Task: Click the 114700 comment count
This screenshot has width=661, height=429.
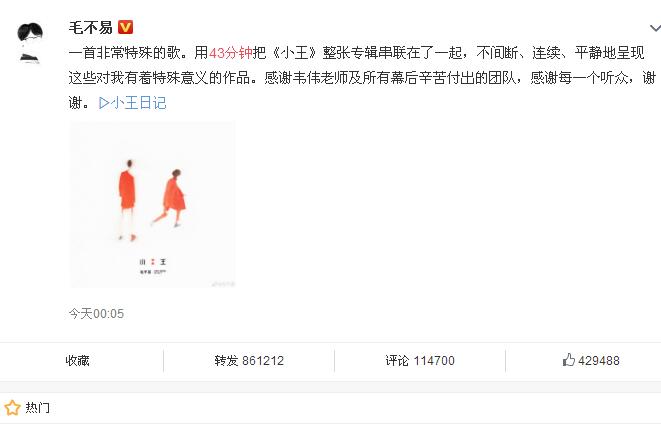Action: tap(434, 361)
